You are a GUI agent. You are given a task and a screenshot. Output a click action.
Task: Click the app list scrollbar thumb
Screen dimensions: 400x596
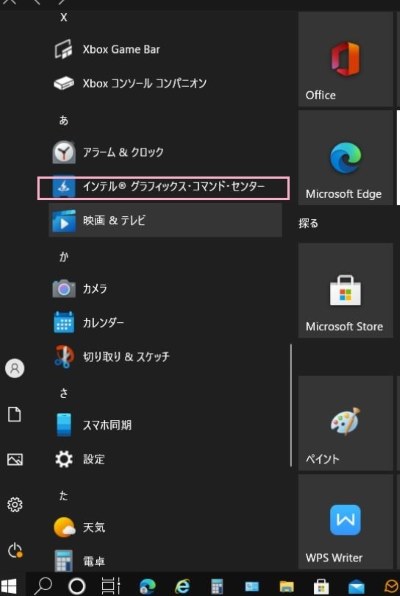pos(291,405)
